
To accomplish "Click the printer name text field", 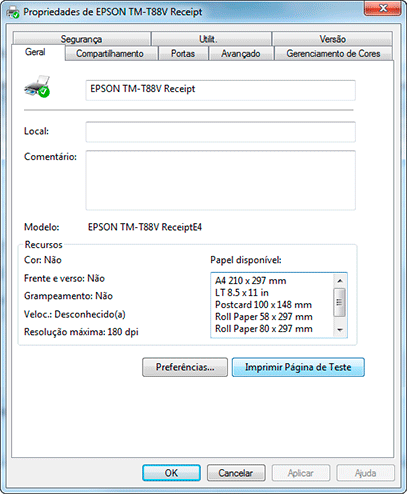I will point(220,90).
